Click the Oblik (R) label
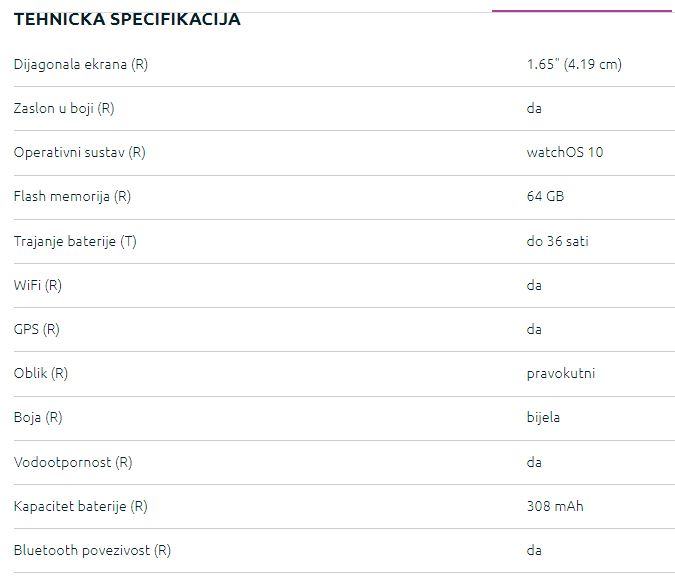675x586 pixels. click(41, 373)
